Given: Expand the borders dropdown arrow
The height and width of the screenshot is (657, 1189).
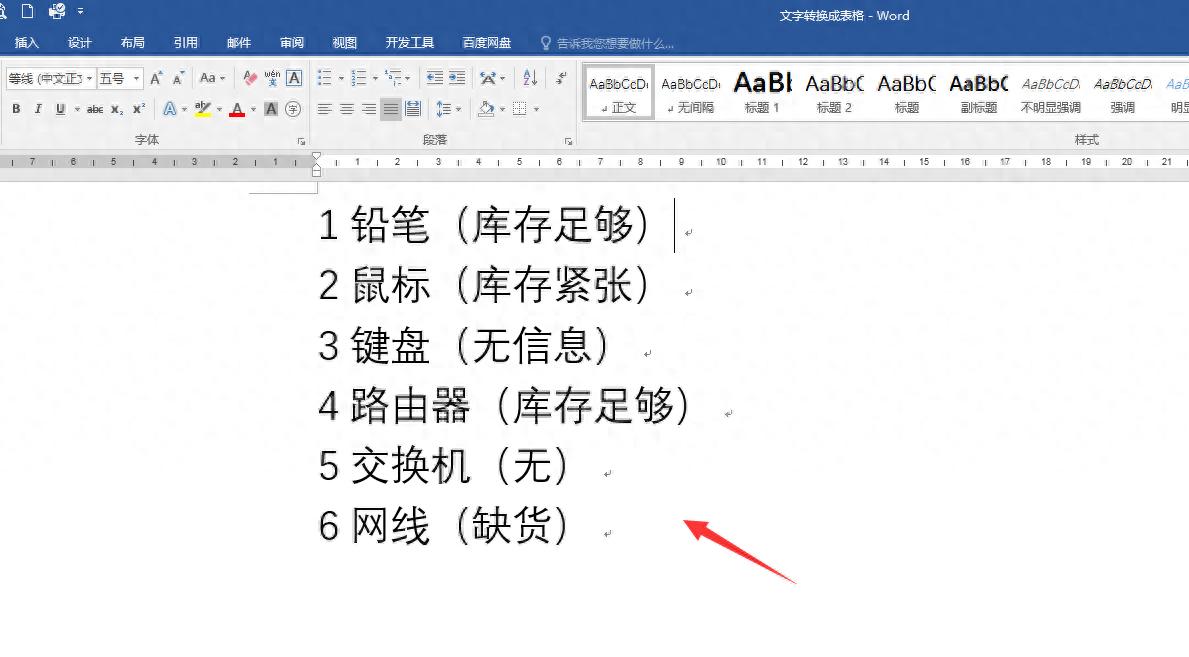Looking at the screenshot, I should (536, 109).
